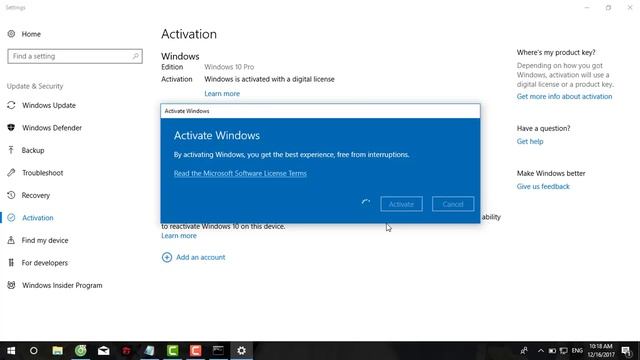Open Read the Microsoft Software License Terms
Screen dimensions: 640x360
tap(240, 173)
